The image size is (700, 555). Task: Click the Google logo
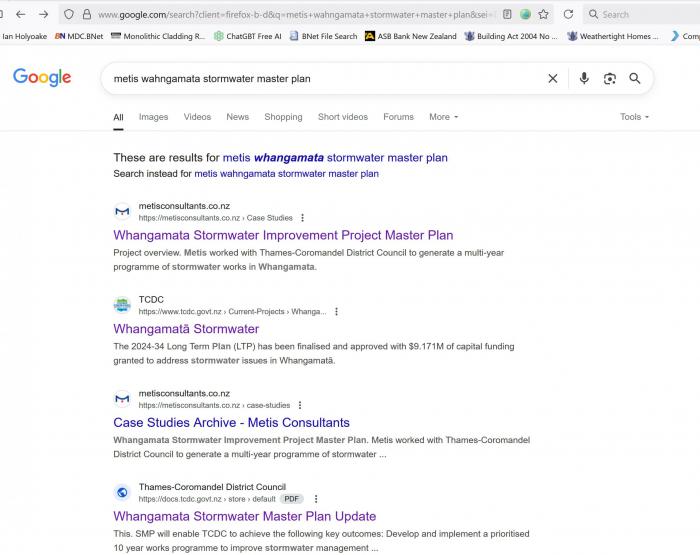42,78
